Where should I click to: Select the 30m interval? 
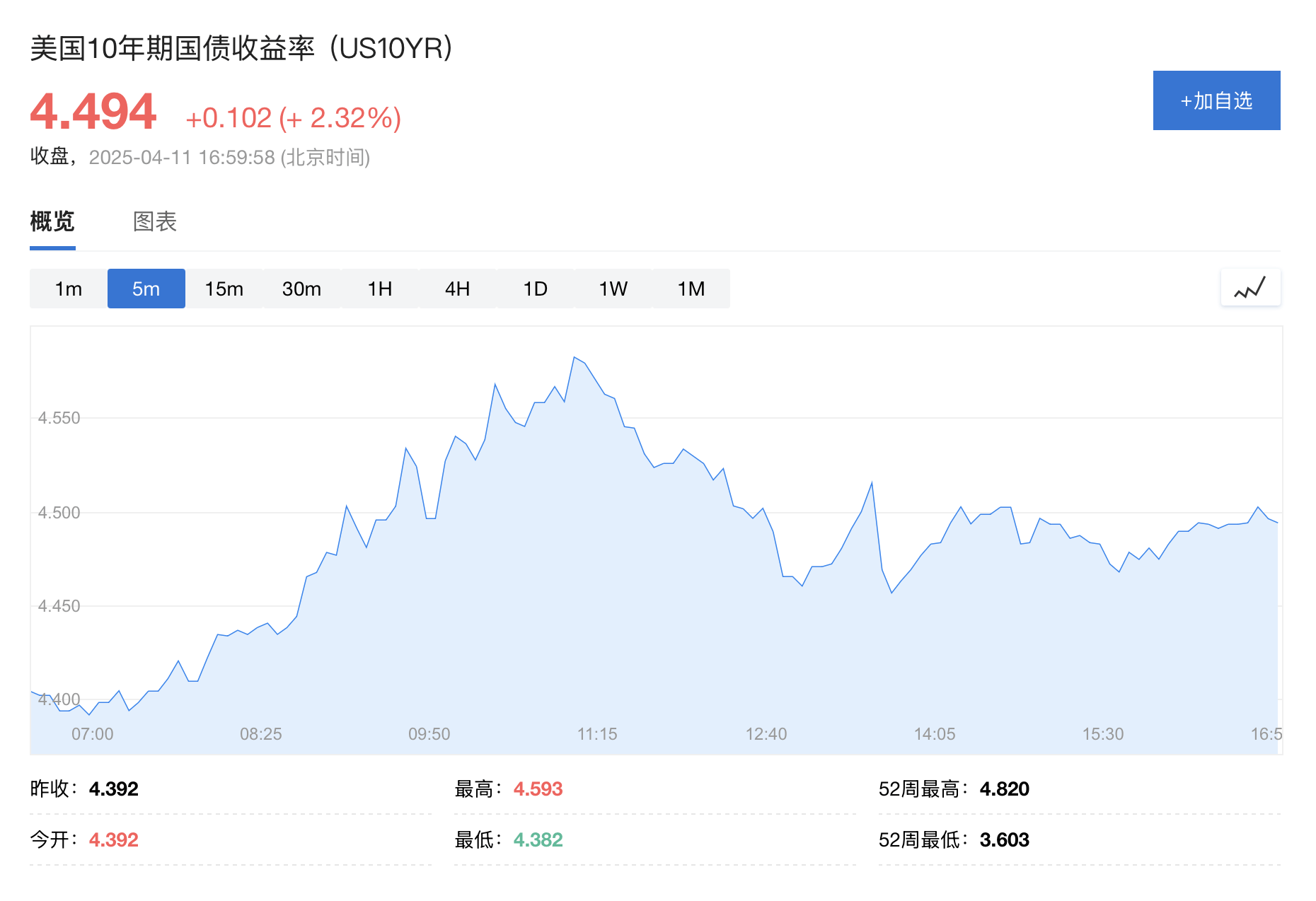[302, 288]
